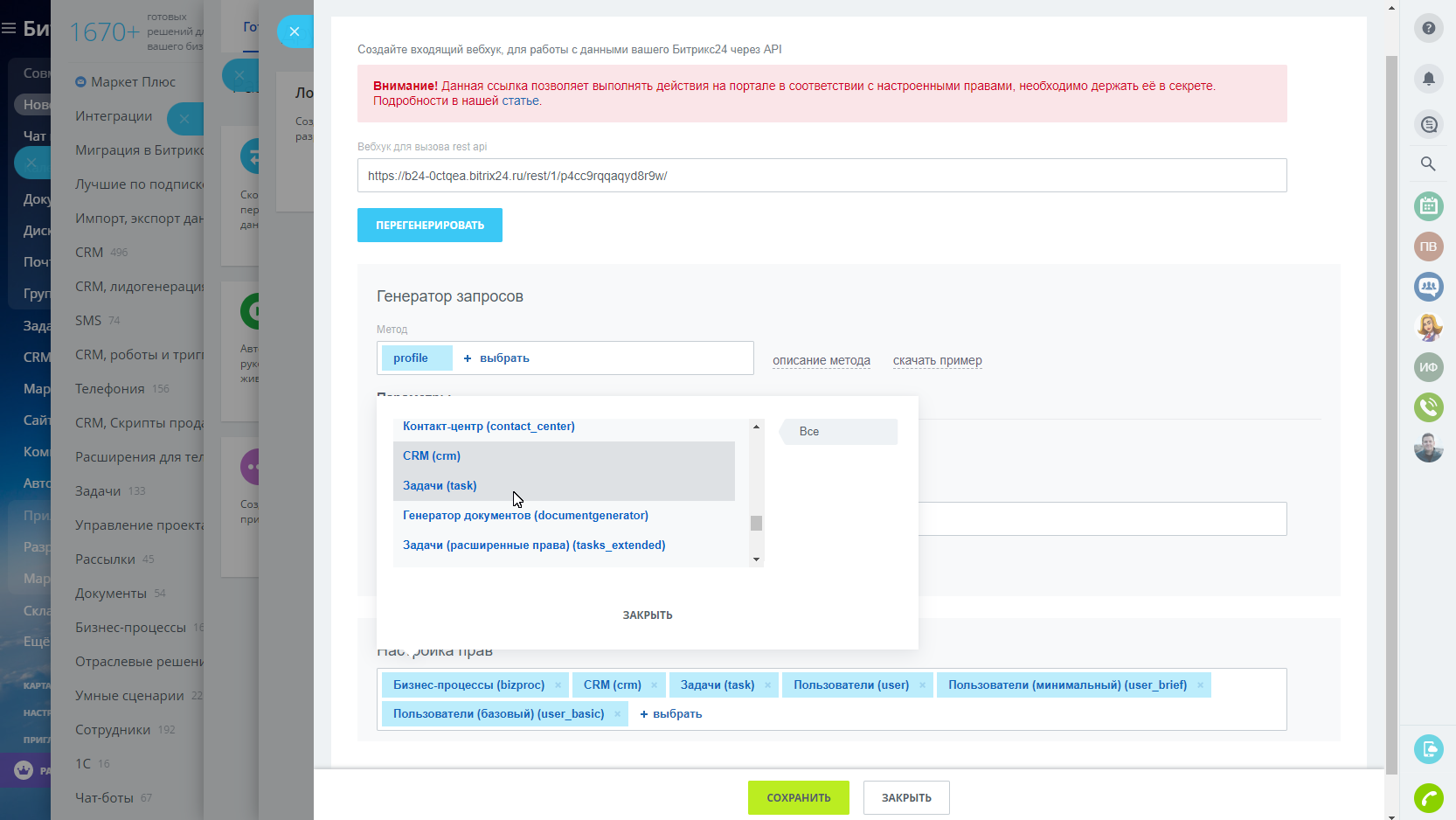1456x820 pixels.
Task: Remove user_brief permission tag
Action: tap(1200, 685)
